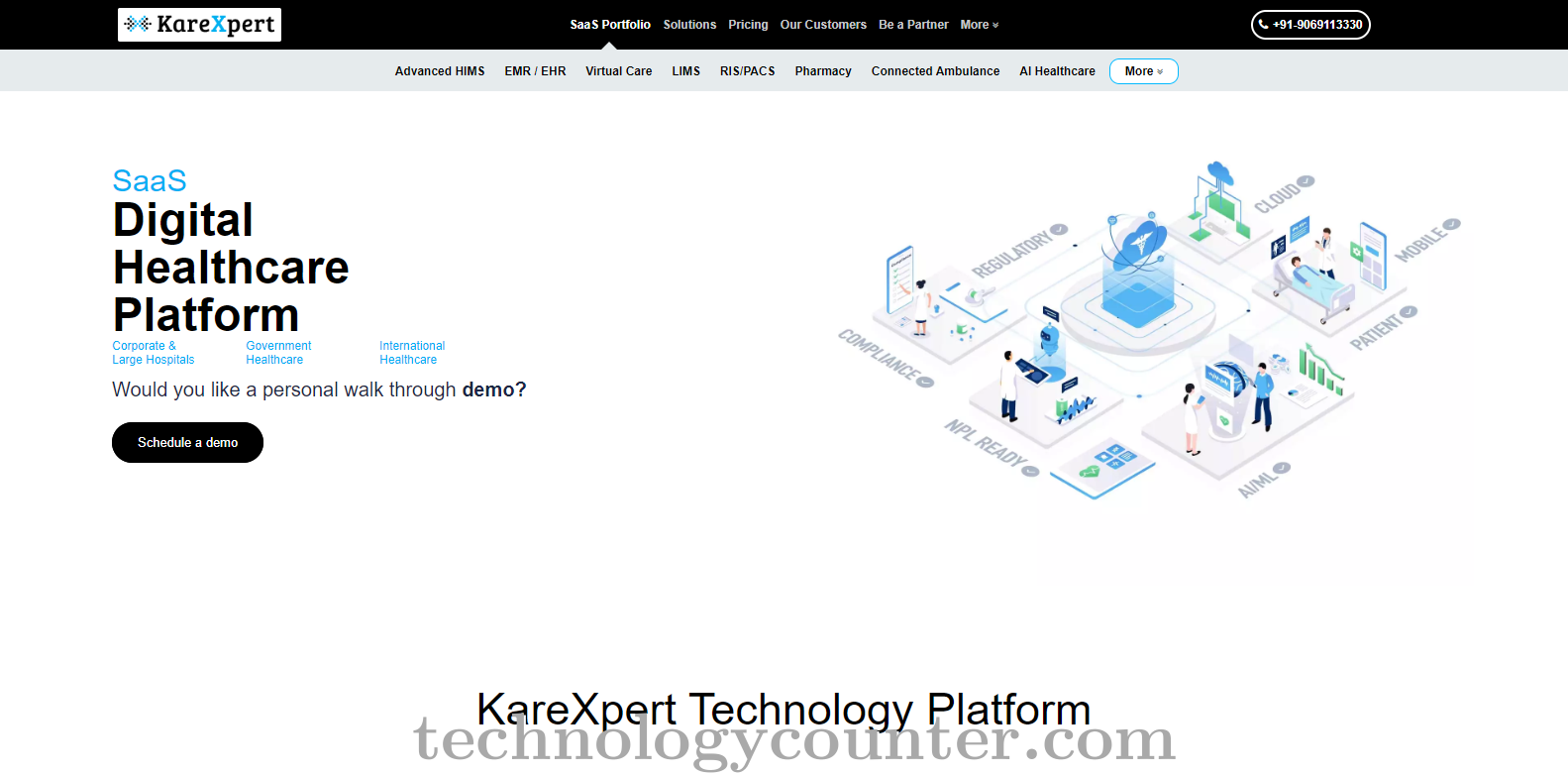Image resolution: width=1568 pixels, height=776 pixels.
Task: Call the +91-9069113330 phone button
Action: pos(1310,25)
